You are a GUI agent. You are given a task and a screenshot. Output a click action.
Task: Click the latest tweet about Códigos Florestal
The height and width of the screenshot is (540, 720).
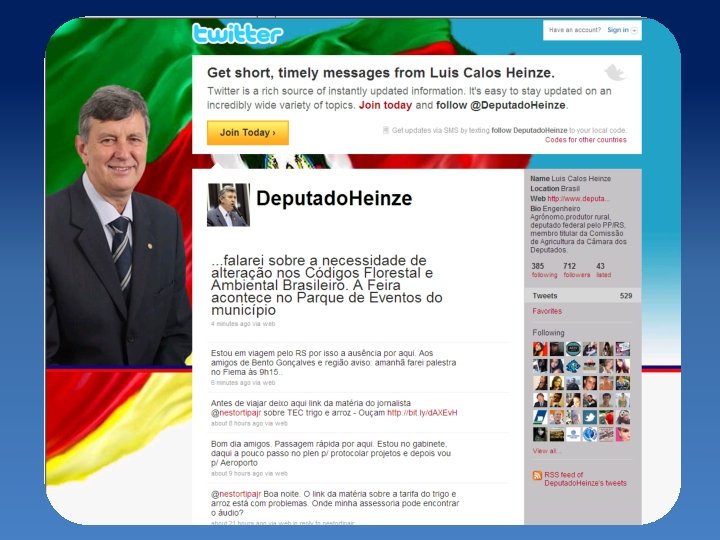coord(326,285)
